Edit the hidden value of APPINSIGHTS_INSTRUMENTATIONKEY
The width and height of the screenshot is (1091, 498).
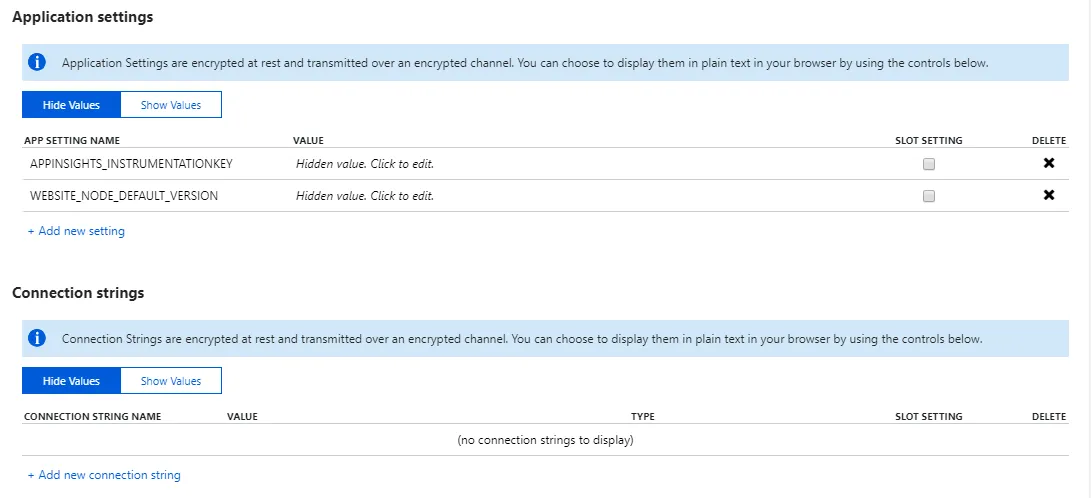click(365, 164)
